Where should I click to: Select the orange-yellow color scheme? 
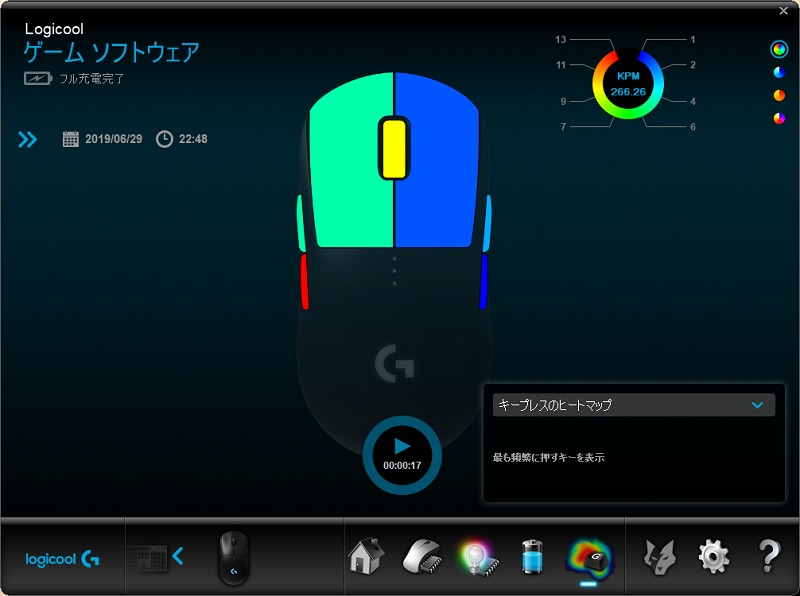coord(779,95)
